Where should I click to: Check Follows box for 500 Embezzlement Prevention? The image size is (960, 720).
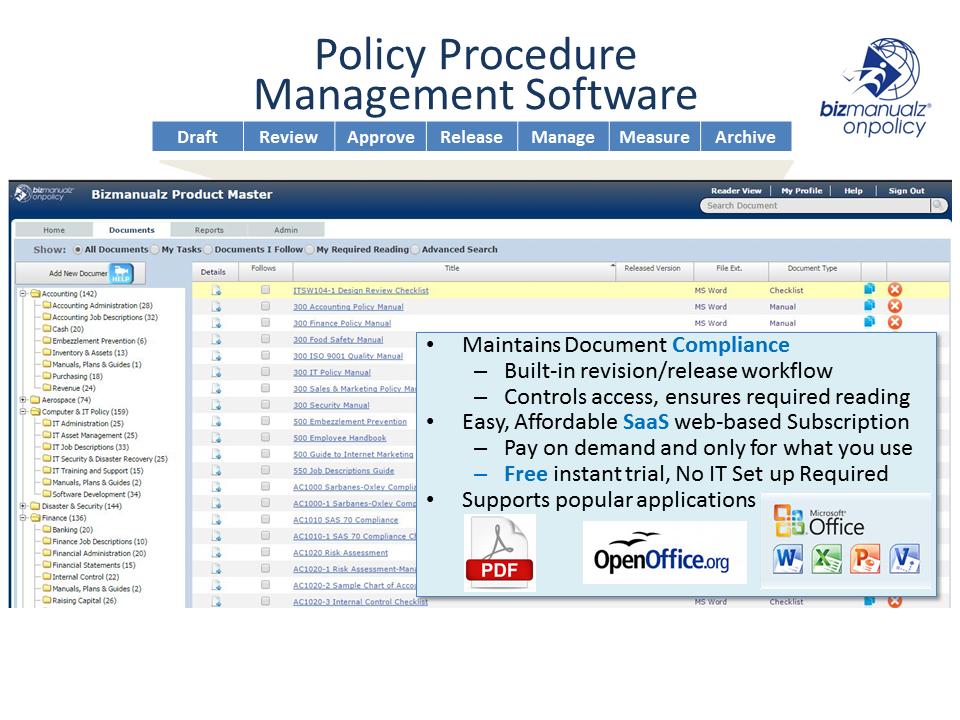265,421
